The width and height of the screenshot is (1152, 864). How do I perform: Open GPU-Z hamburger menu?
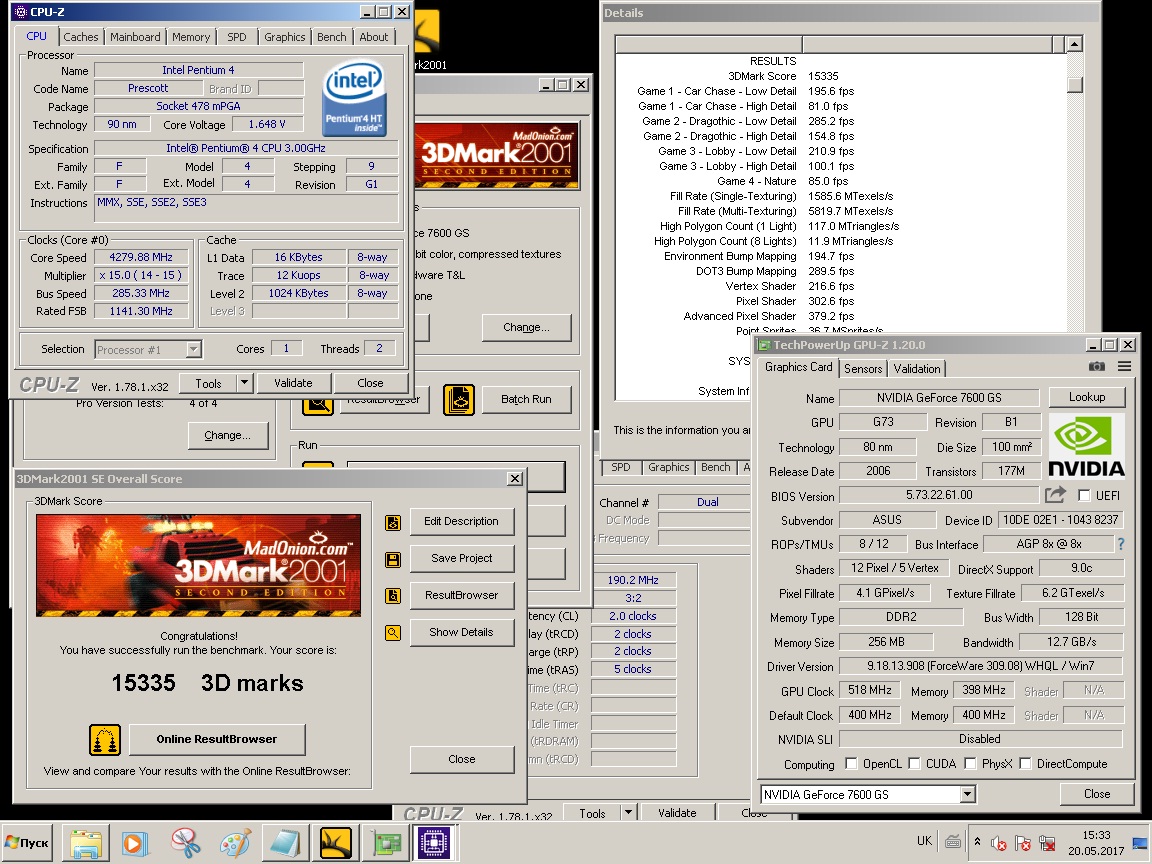coord(1124,366)
